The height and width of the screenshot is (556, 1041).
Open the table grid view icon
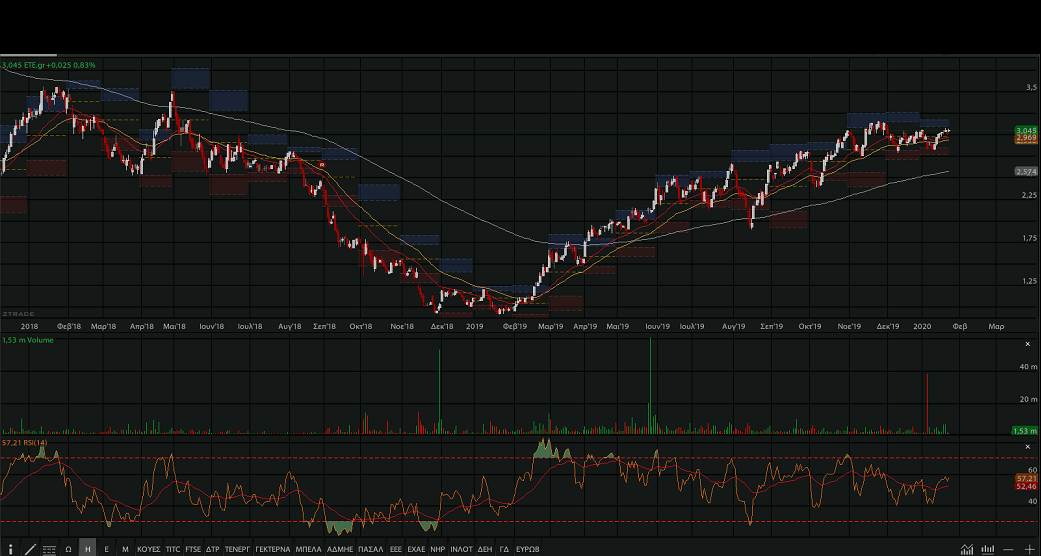49,549
